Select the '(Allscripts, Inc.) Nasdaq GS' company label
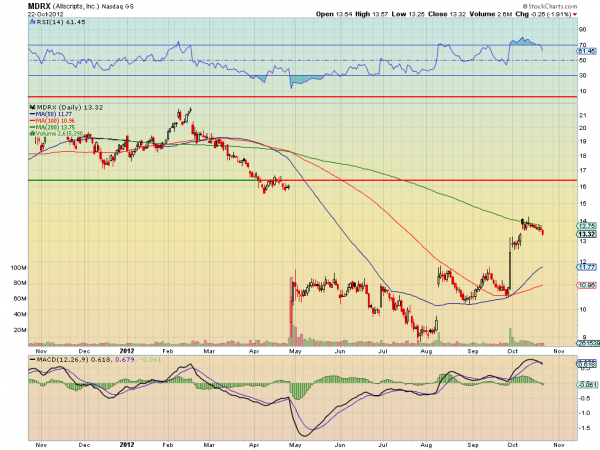 tap(93, 7)
